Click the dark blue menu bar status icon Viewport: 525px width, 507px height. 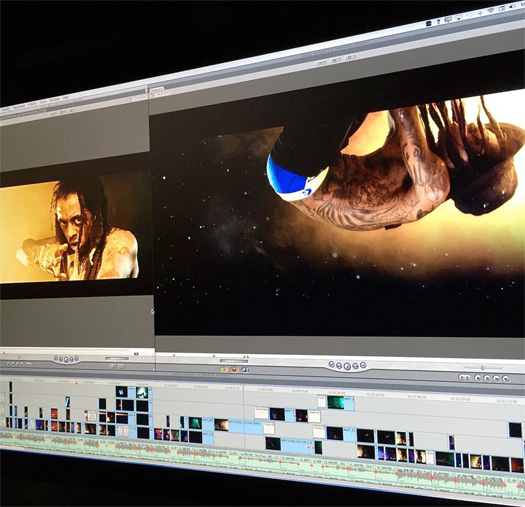430,23
